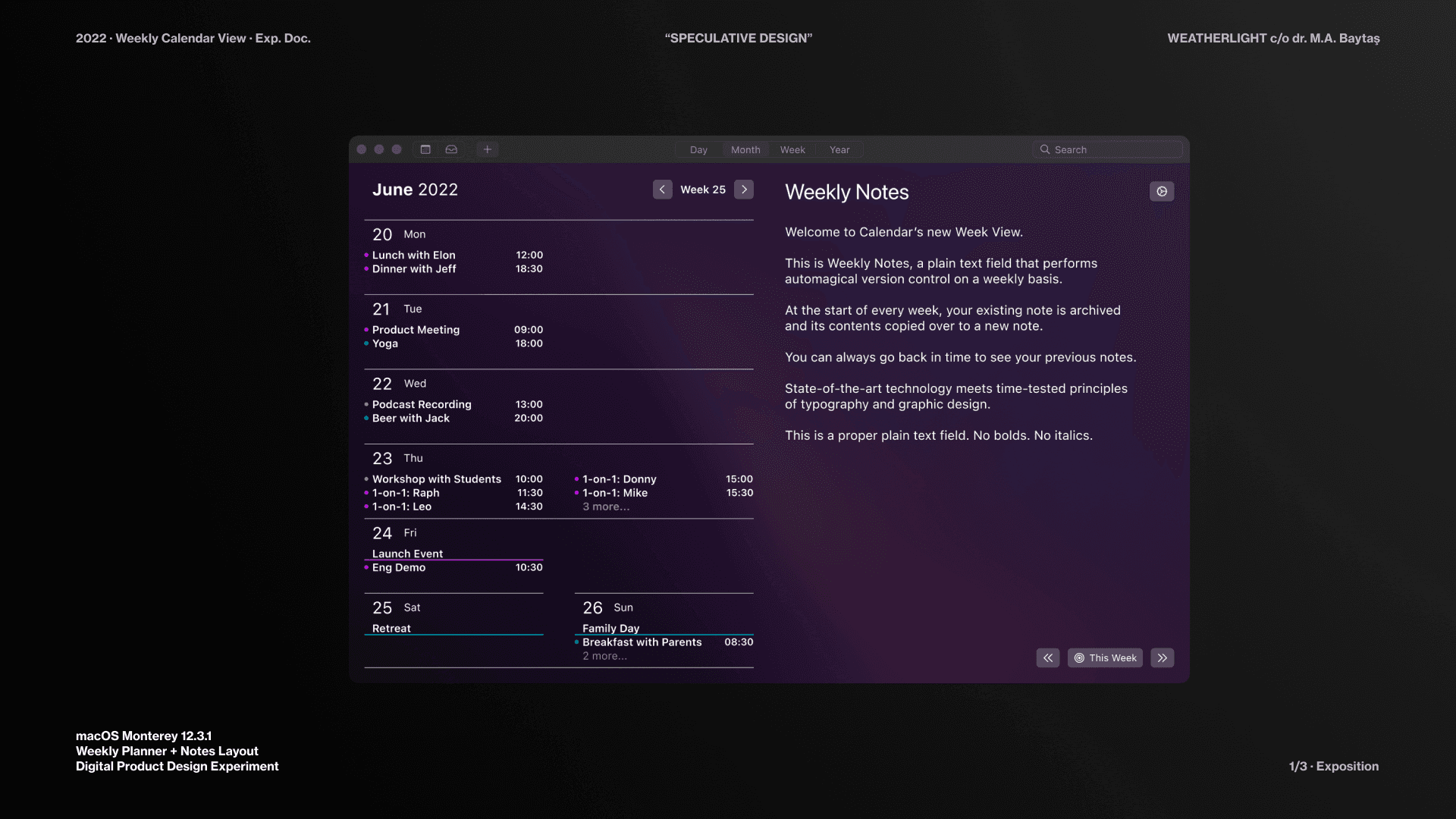Click the fast-rewind double-arrow icon
Viewport: 1456px width, 819px height.
(x=1047, y=657)
